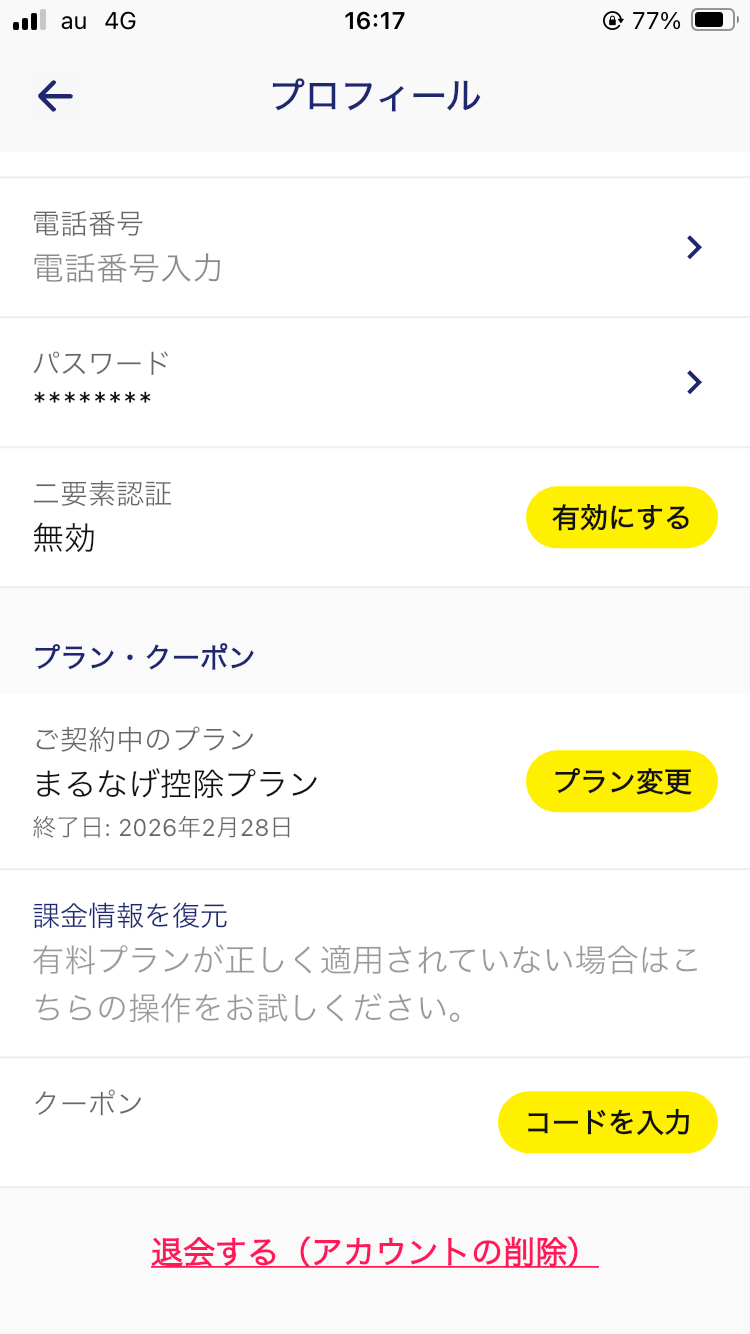
Task: Tap the 16:17 clock in status bar
Action: pyautogui.click(x=375, y=20)
